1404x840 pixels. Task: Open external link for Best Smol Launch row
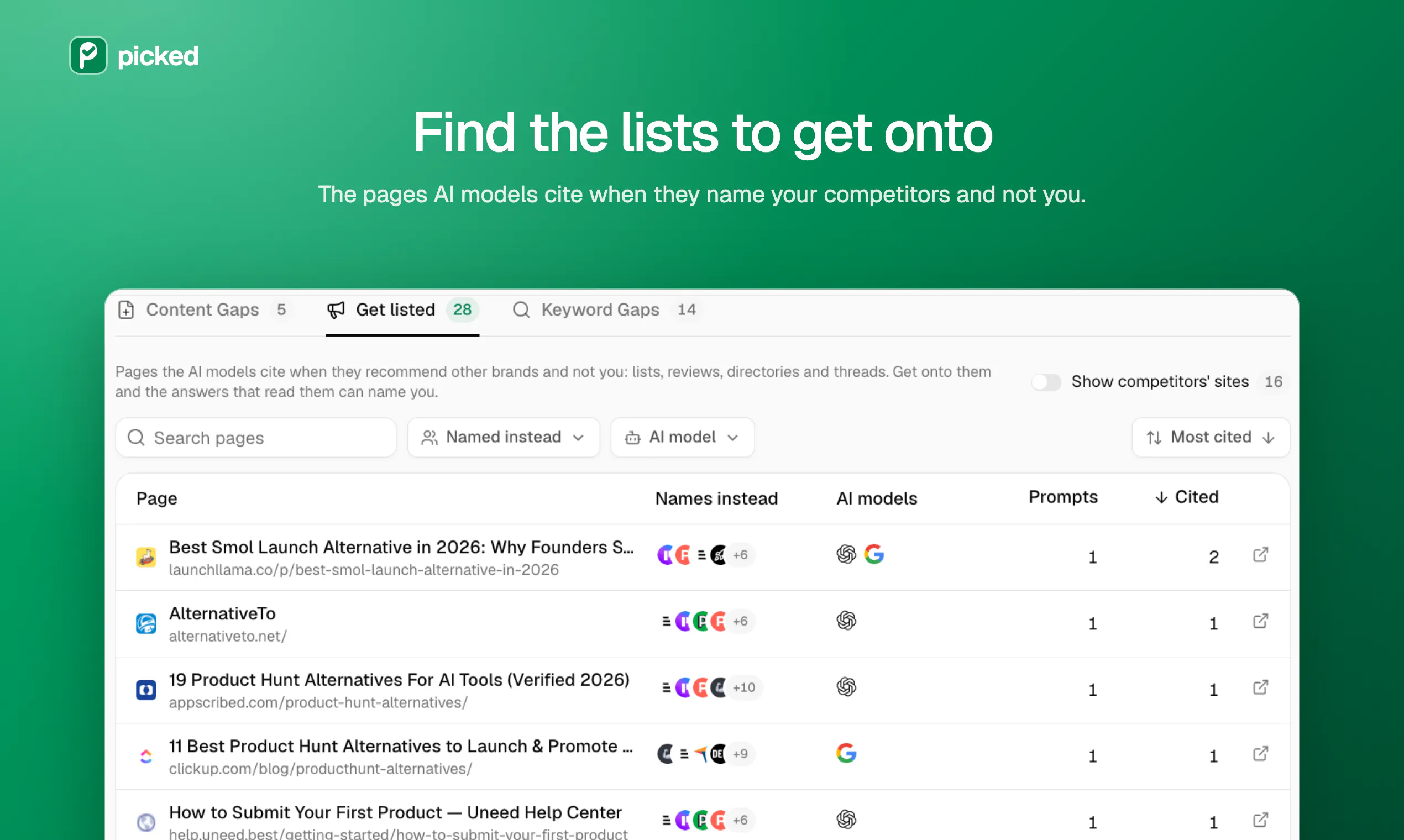1260,555
